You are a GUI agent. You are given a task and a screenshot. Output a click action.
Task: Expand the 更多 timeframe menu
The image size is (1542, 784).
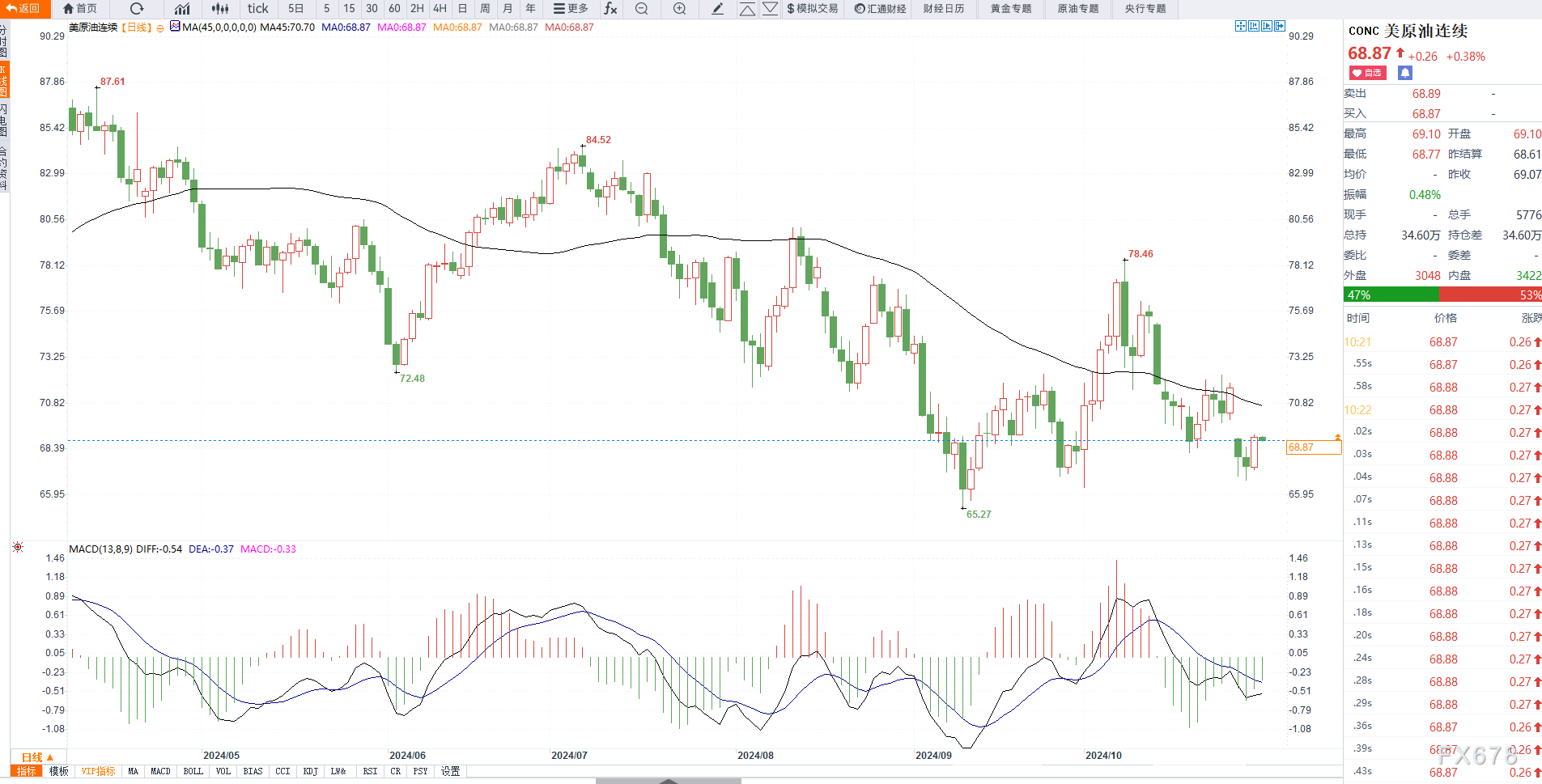(x=571, y=9)
